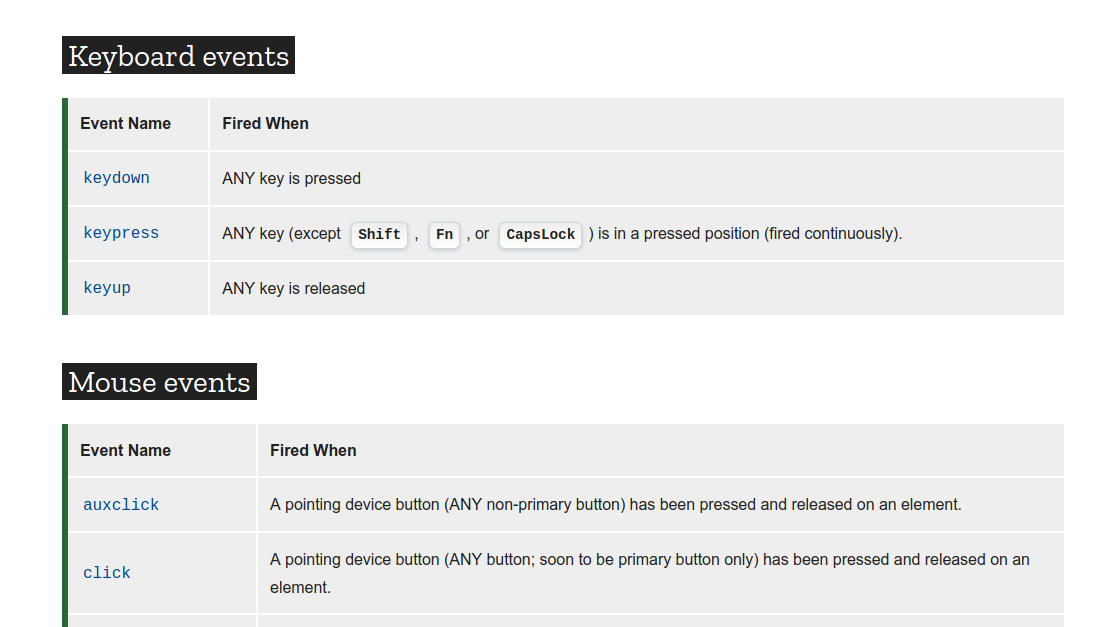Click the 'ANY key is released' description
This screenshot has width=1109, height=627.
pos(293,289)
